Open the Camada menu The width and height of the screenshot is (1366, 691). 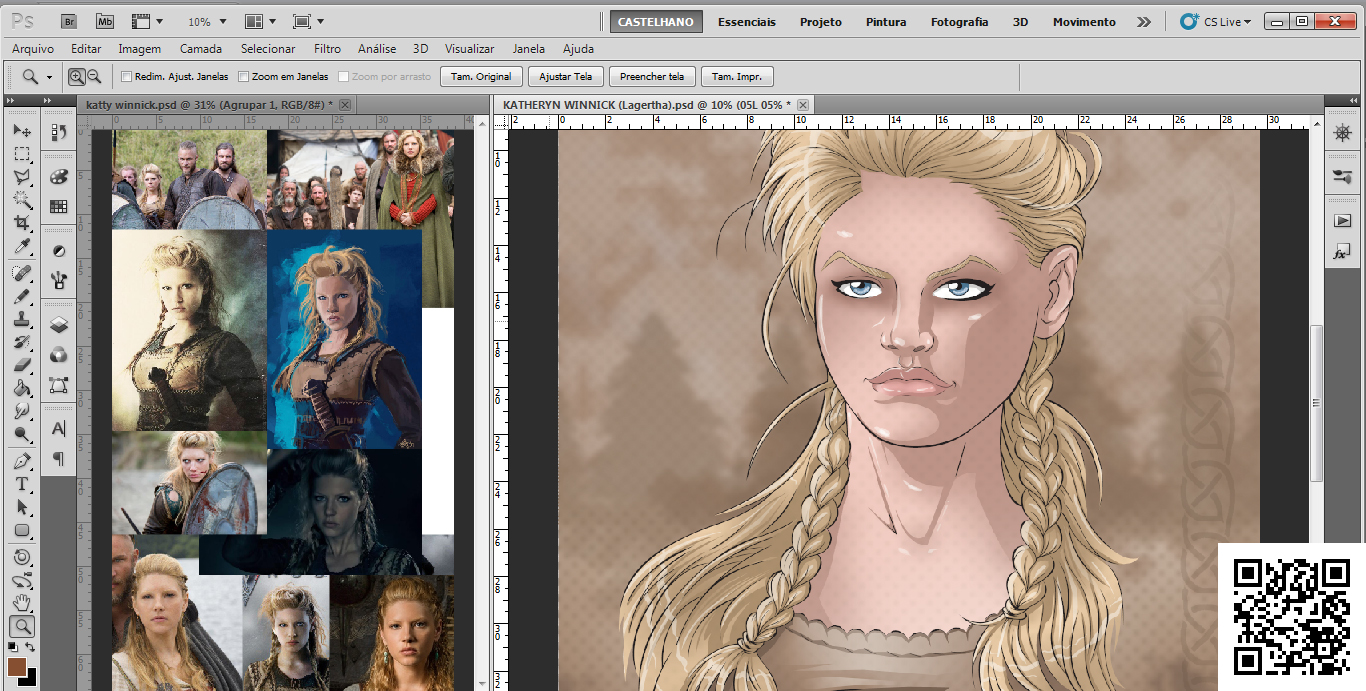[201, 48]
